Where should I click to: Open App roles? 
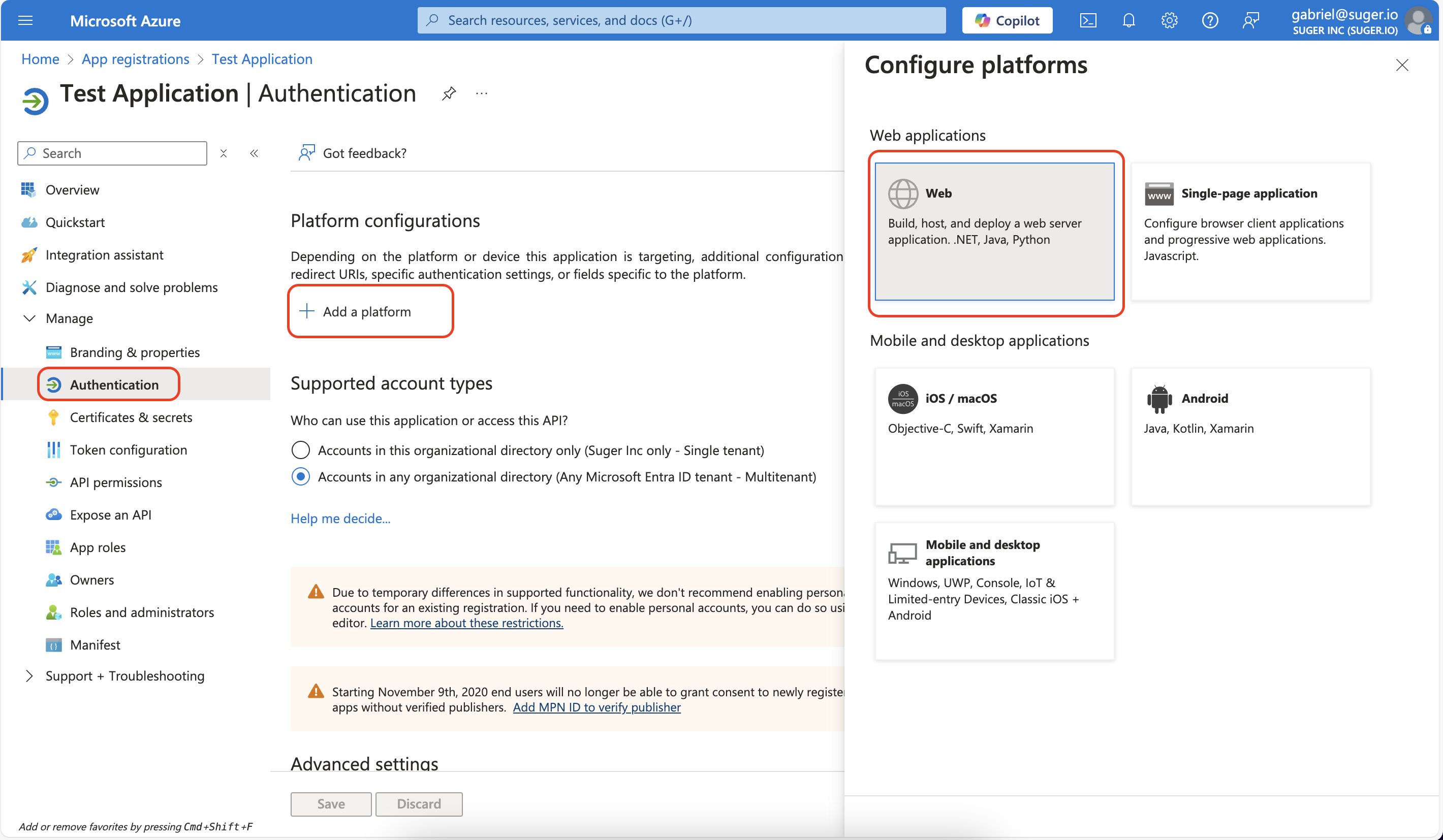coord(98,547)
